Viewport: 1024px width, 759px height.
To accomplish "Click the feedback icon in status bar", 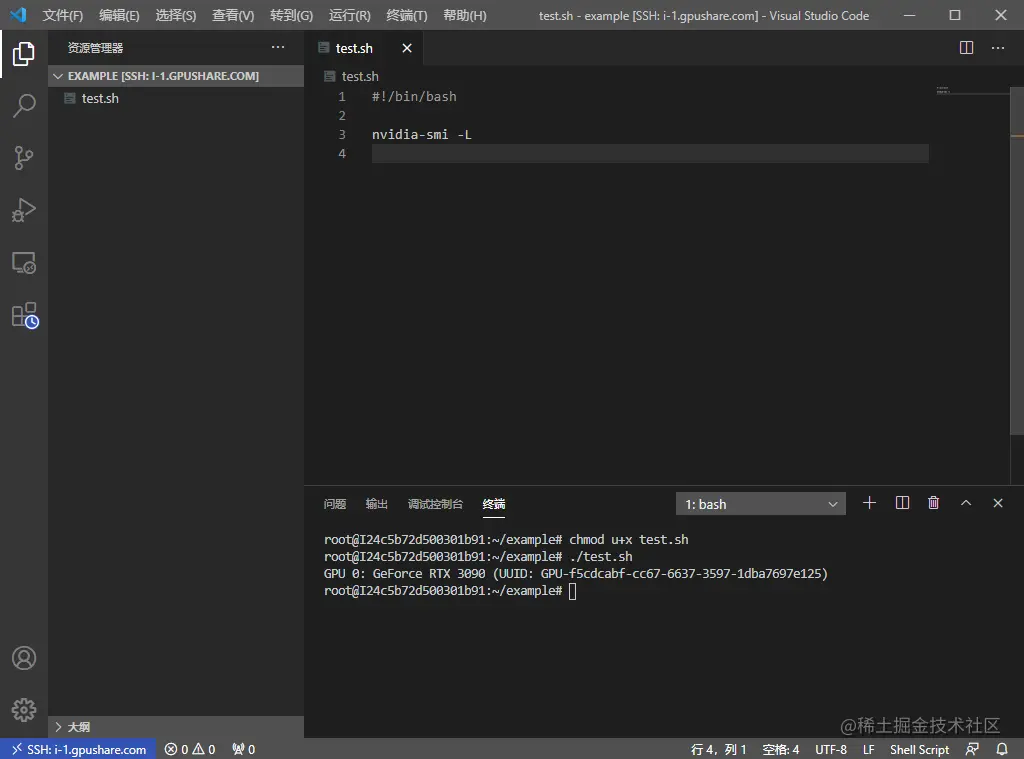I will pos(972,749).
